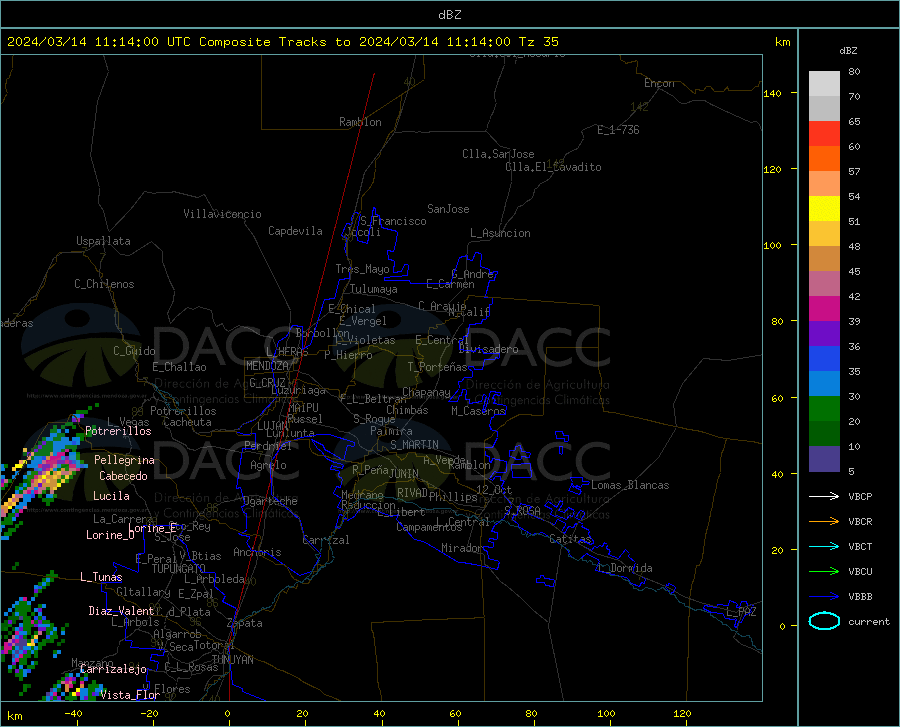Select the bright yellow swatch in dBZ scale
Viewport: 900px width, 727px height.
[824, 209]
